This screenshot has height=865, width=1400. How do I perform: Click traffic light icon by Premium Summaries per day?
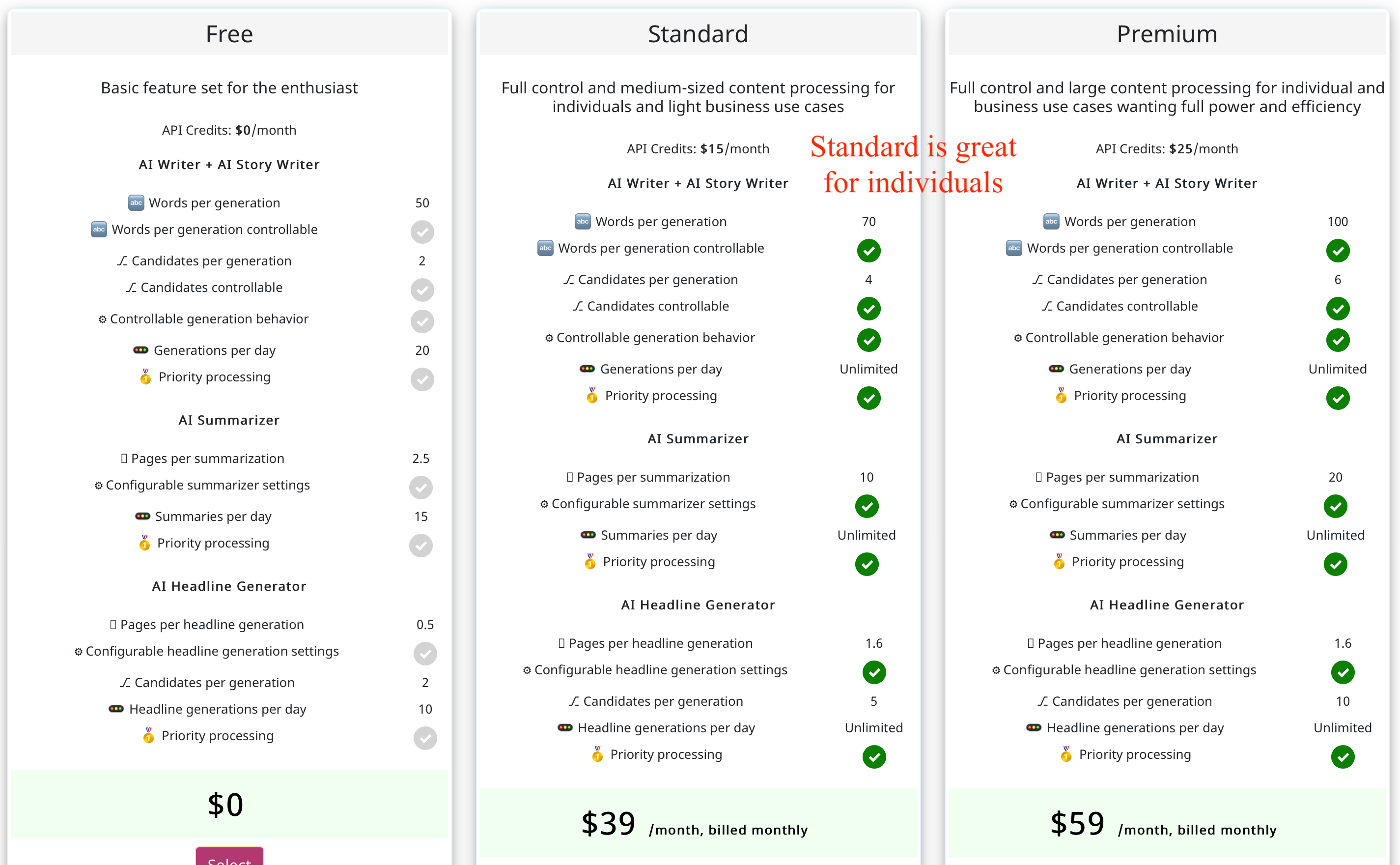click(x=1057, y=535)
